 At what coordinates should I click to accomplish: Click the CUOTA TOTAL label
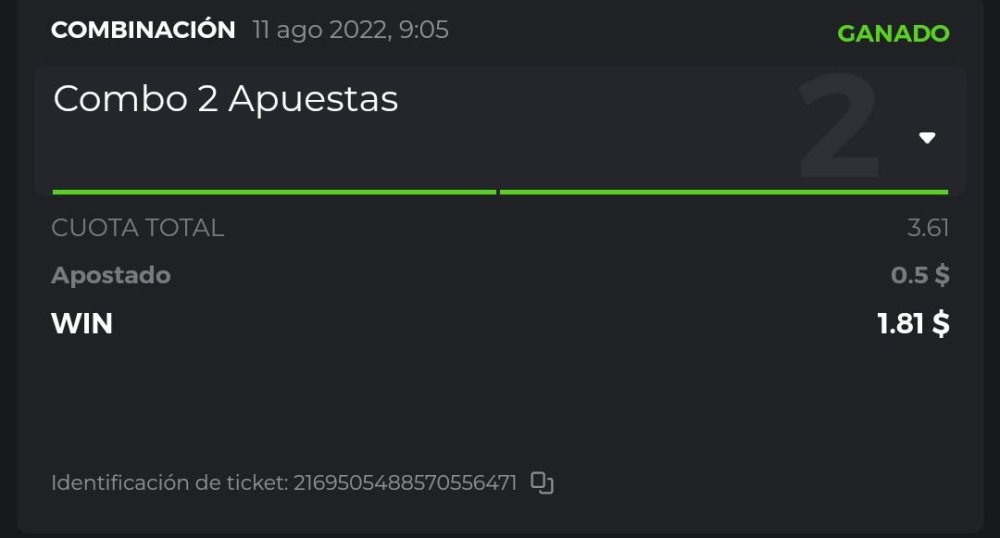(x=138, y=228)
